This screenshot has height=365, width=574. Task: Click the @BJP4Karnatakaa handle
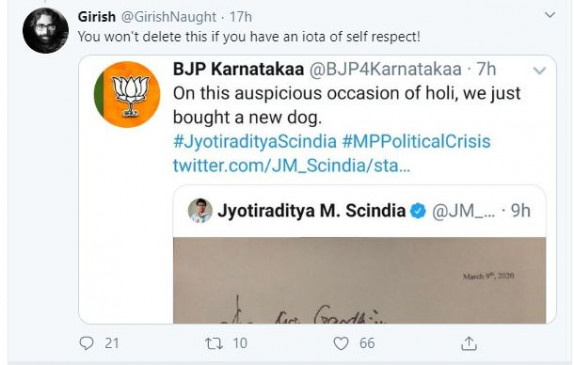[385, 69]
